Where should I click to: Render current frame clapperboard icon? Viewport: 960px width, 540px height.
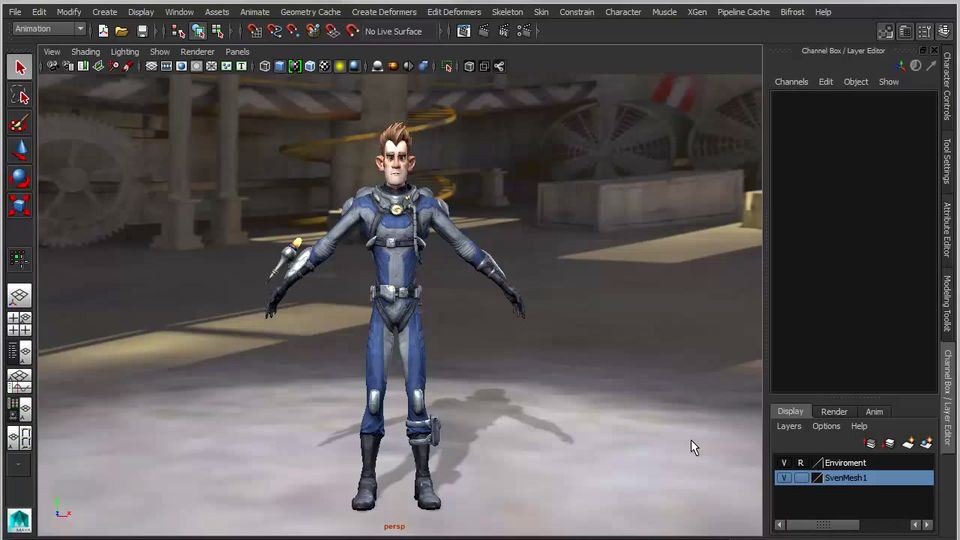[x=484, y=31]
